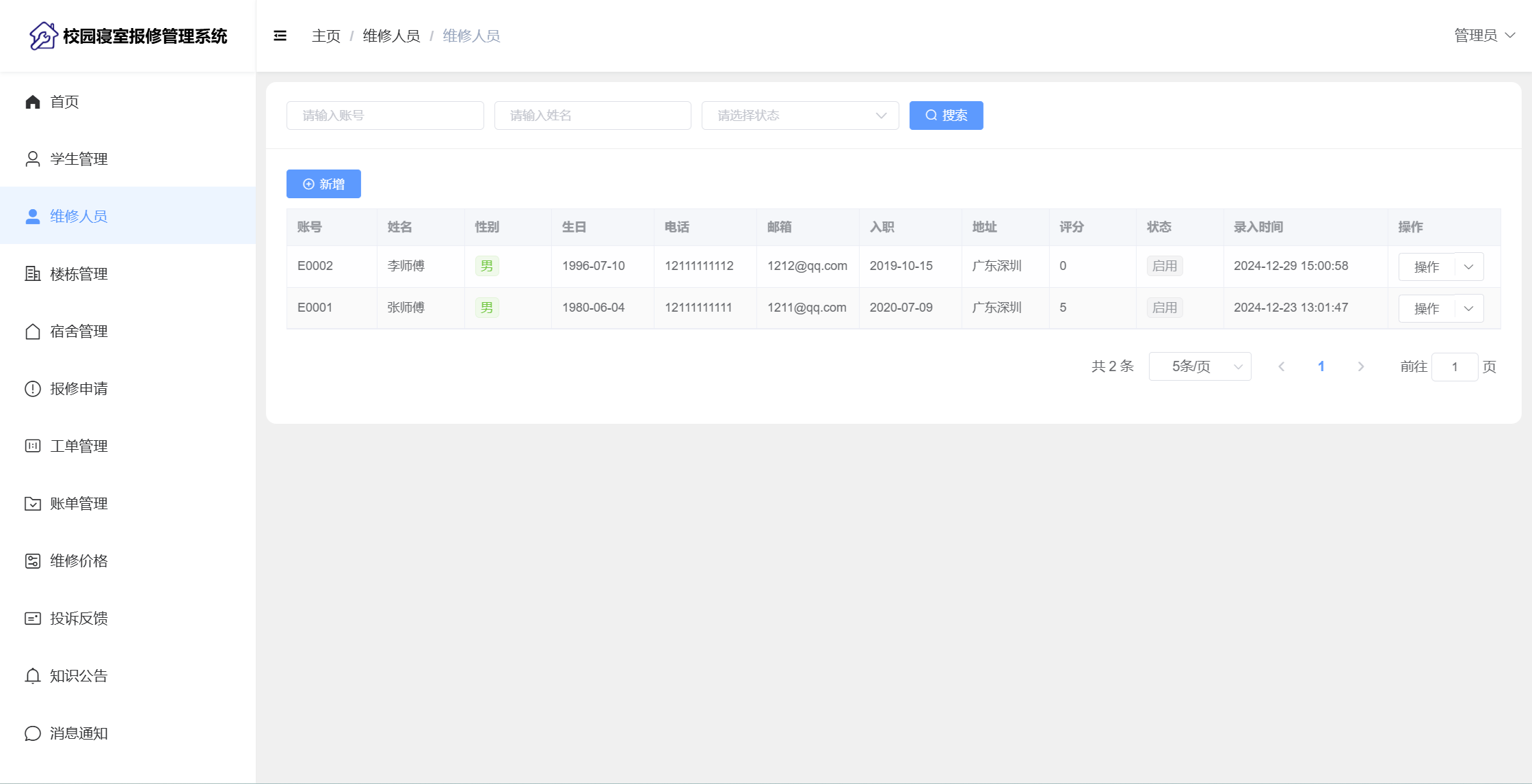Click the 账单管理 folder icon
This screenshot has width=1532, height=784.
coord(32,504)
